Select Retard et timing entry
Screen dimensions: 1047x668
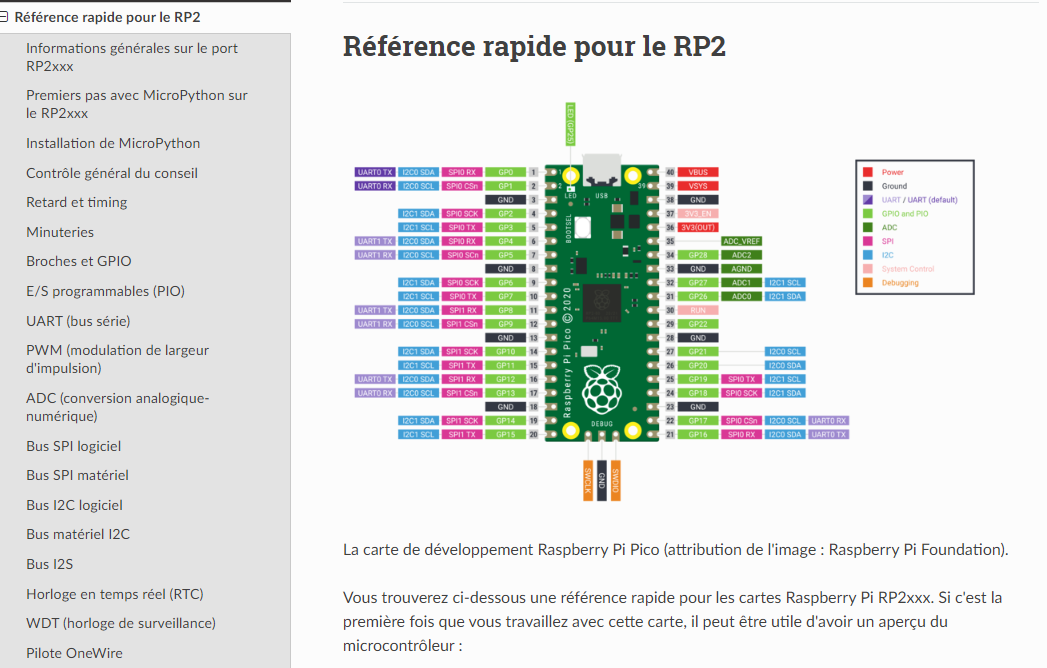pyautogui.click(x=76, y=202)
